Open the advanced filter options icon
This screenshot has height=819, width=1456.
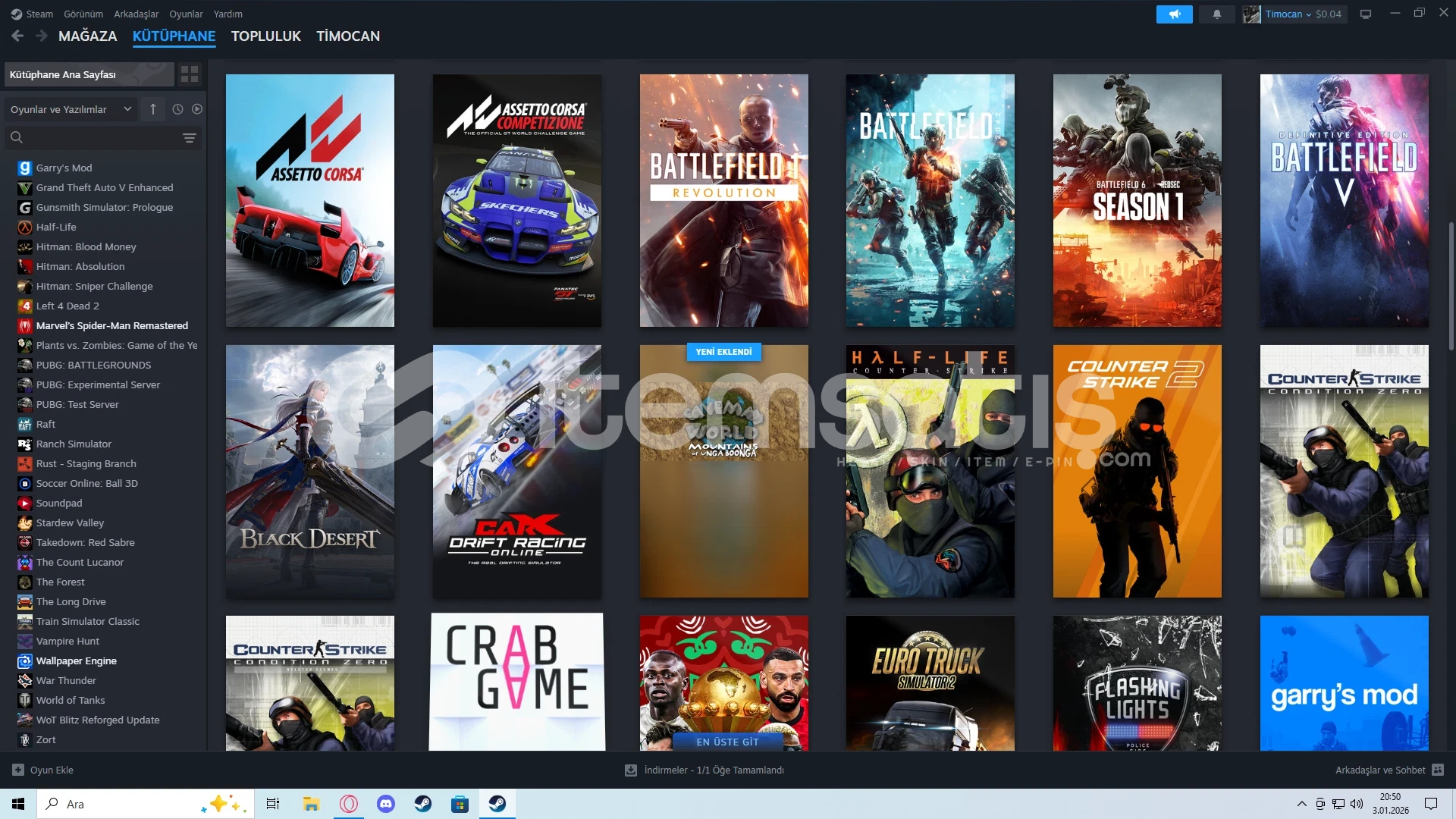click(190, 137)
